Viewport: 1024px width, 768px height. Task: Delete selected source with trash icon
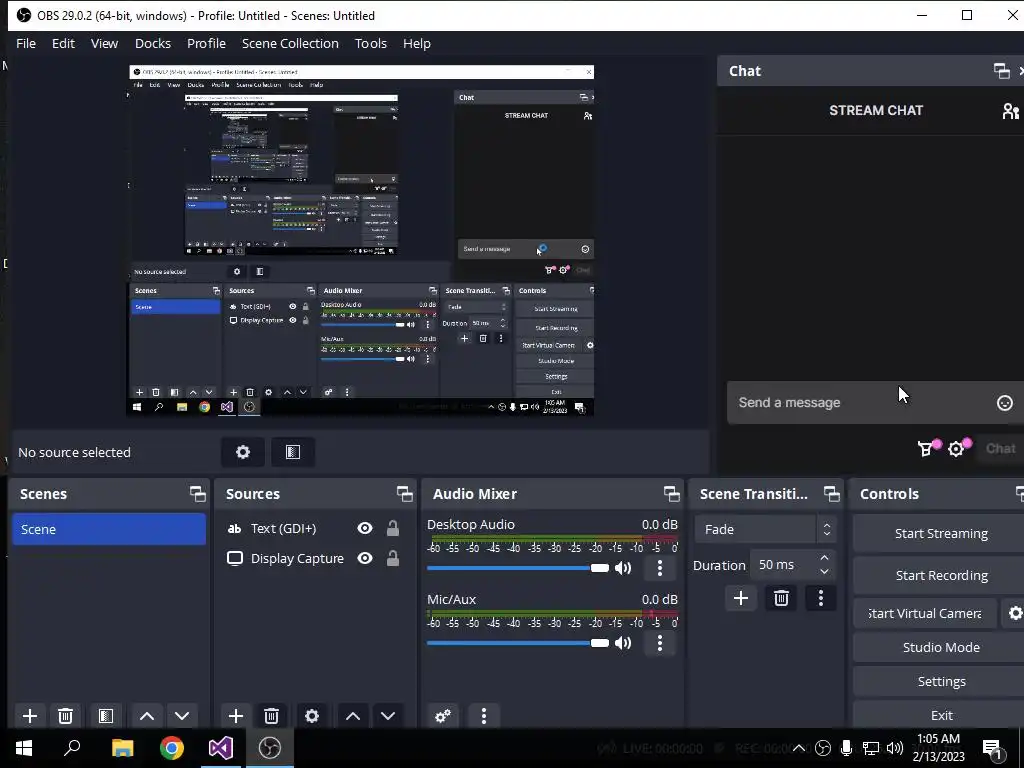[x=272, y=716]
